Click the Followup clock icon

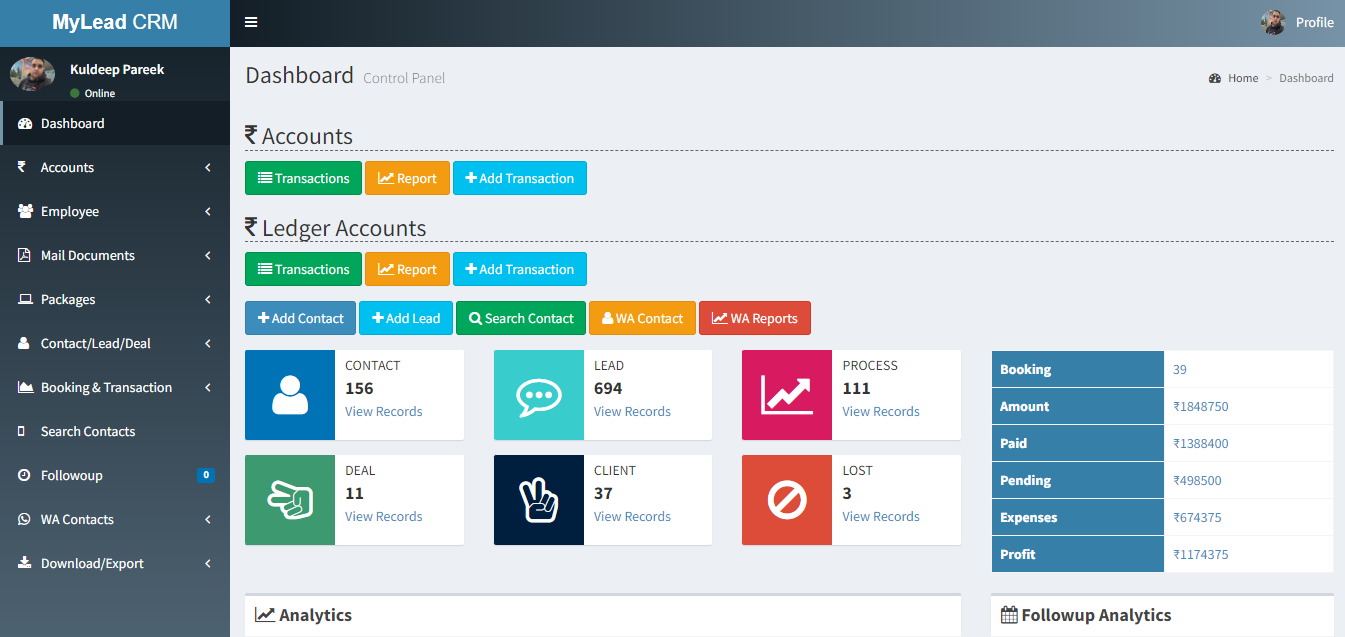tap(24, 476)
